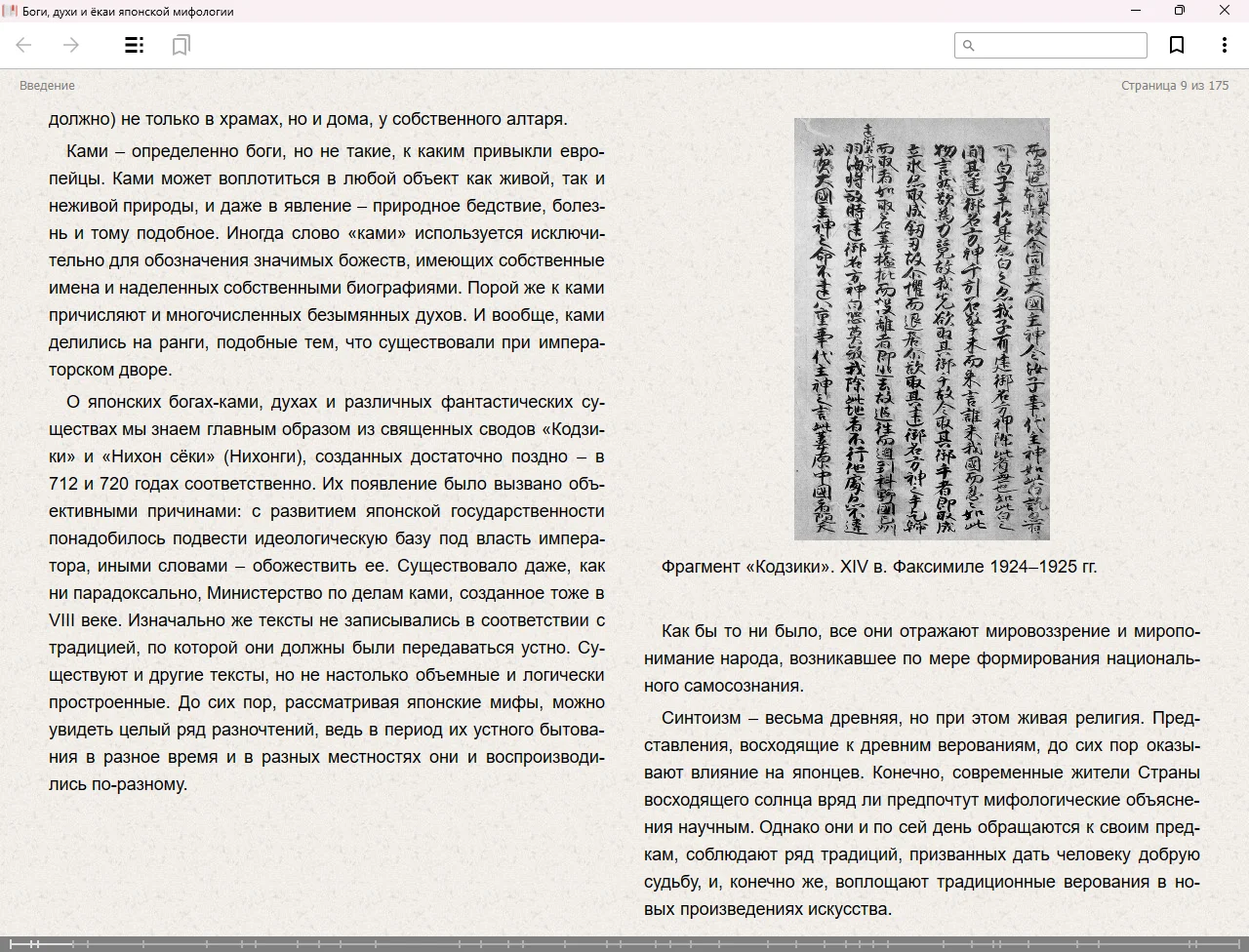Close the book reader window
Viewport: 1249px width, 952px height.
(1225, 11)
